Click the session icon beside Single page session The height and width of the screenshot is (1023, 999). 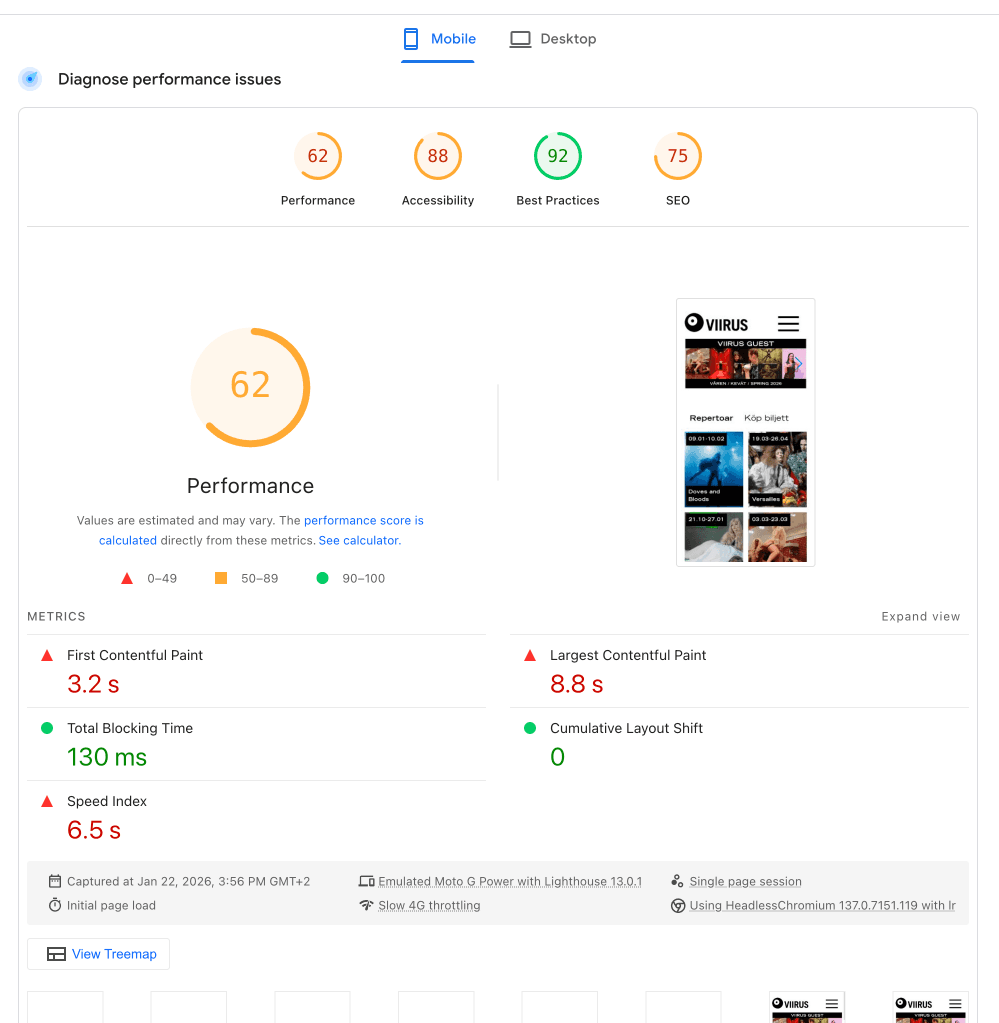pyautogui.click(x=678, y=881)
